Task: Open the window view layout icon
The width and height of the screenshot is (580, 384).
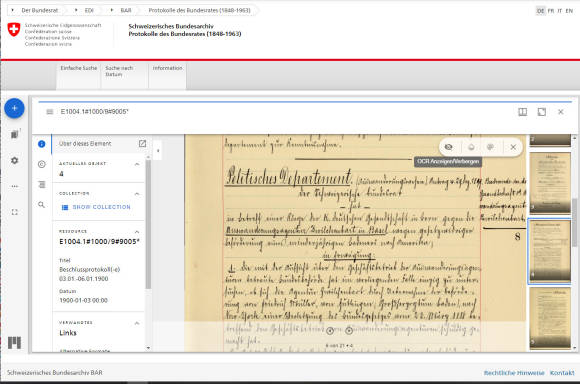Action: tap(522, 112)
